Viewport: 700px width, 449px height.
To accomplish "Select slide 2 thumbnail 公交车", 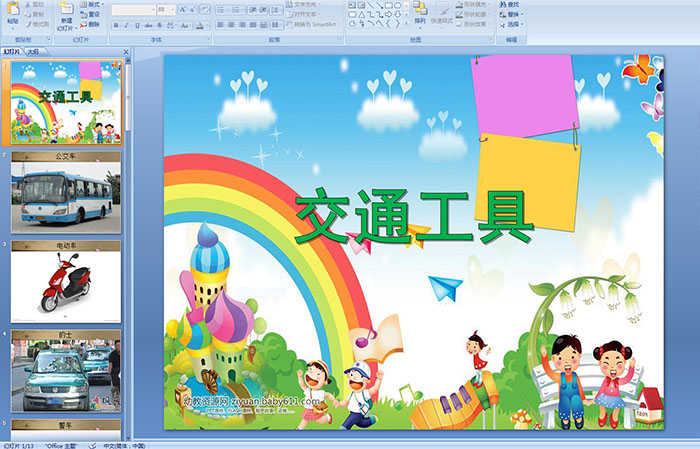I will (x=66, y=192).
